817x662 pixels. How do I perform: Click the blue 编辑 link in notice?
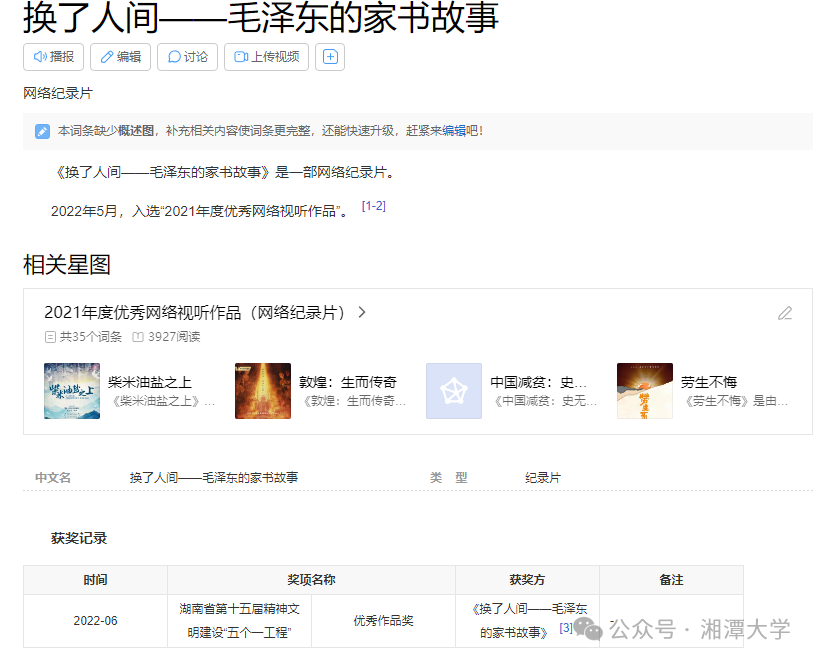coord(454,131)
